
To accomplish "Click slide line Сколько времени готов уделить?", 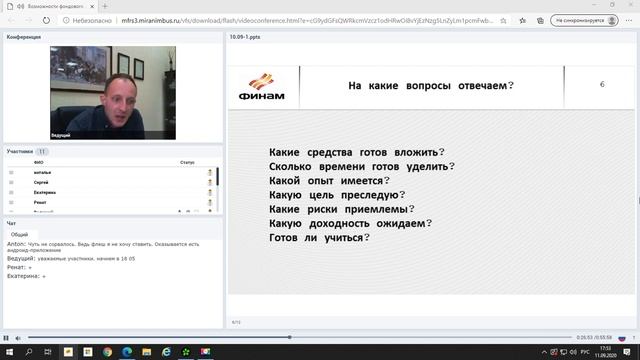I will pyautogui.click(x=362, y=167).
